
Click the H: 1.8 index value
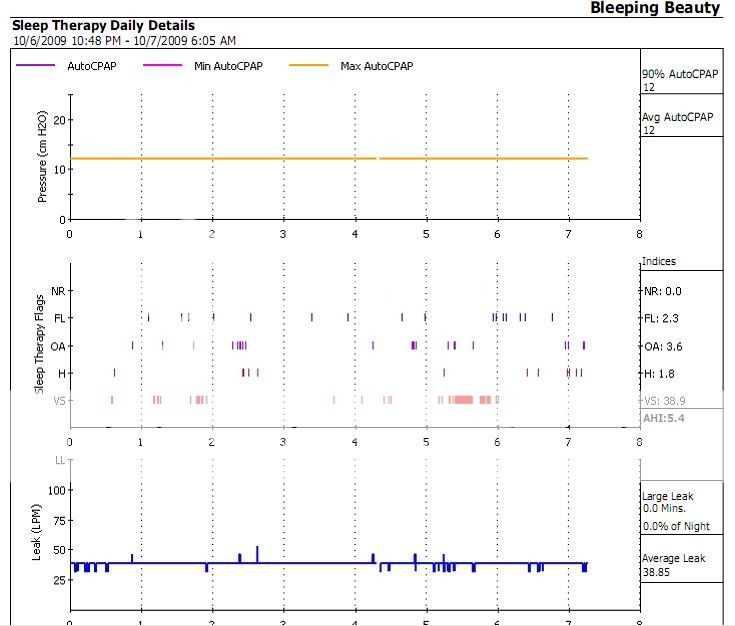[660, 374]
